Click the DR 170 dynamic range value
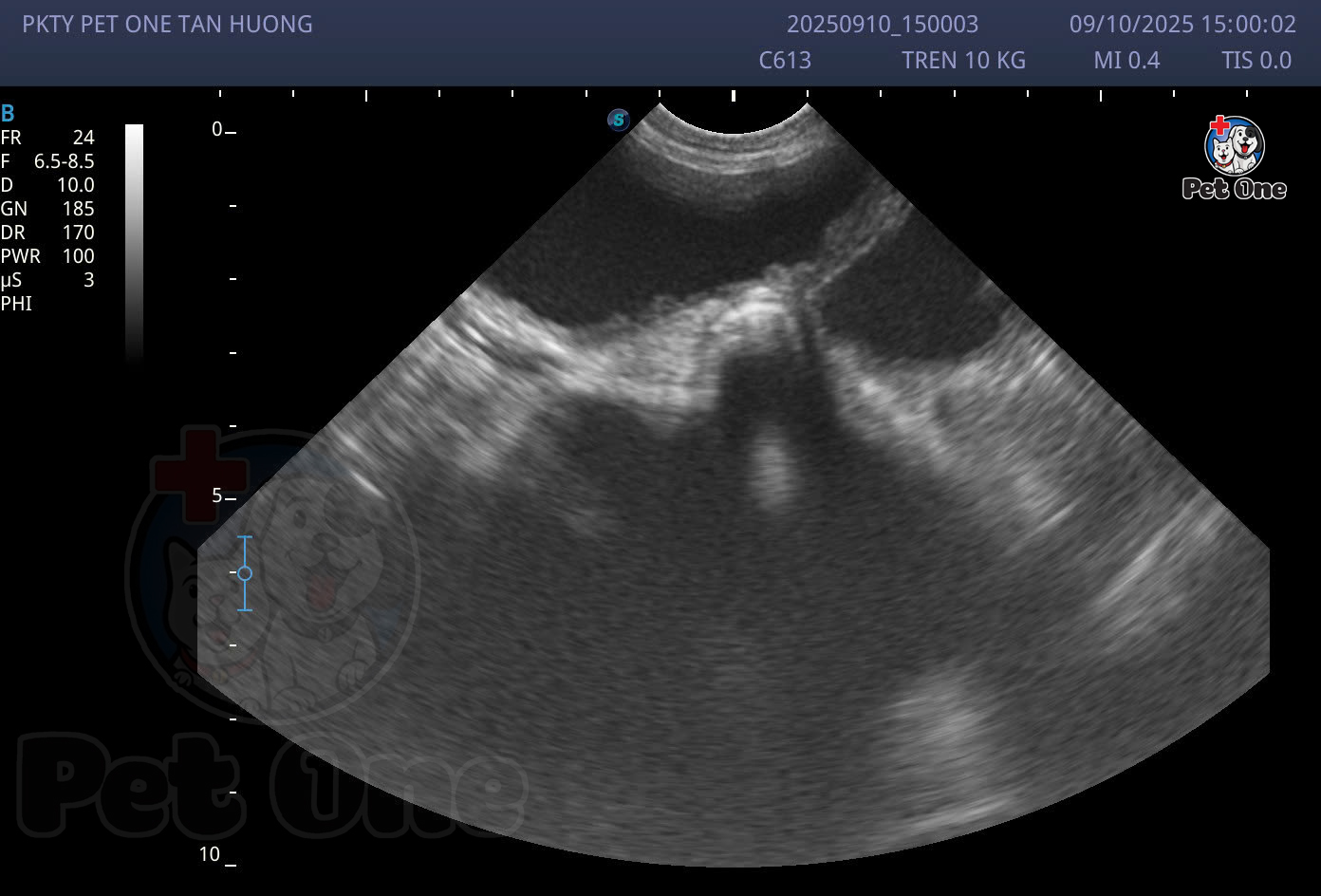This screenshot has width=1321, height=896. [47, 233]
